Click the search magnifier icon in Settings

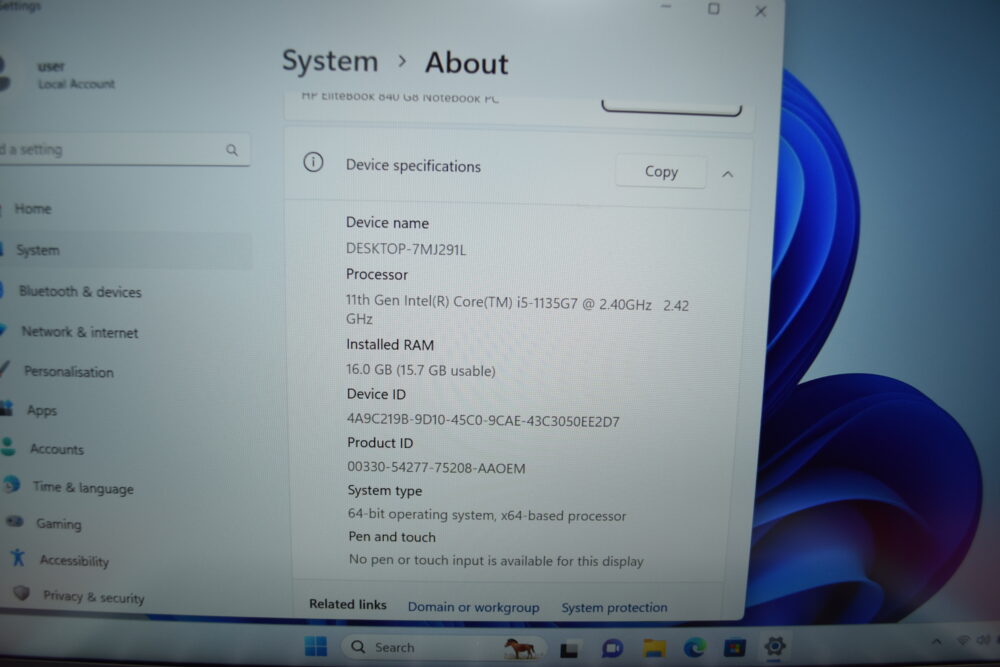pyautogui.click(x=232, y=150)
